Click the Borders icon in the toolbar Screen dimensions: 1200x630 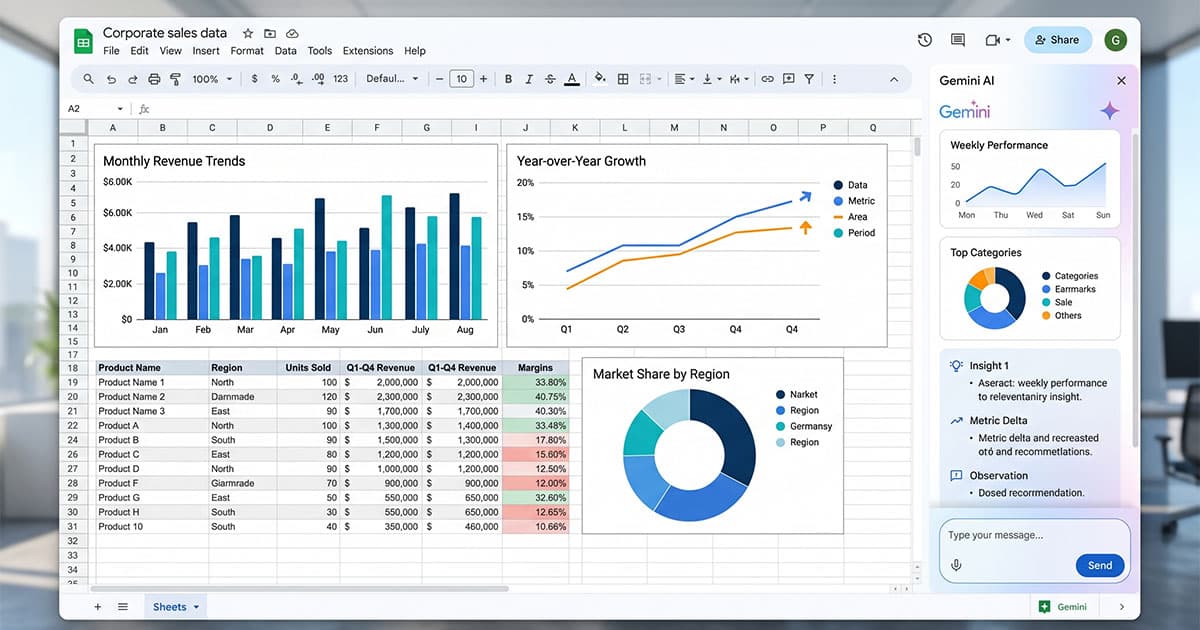pos(623,78)
